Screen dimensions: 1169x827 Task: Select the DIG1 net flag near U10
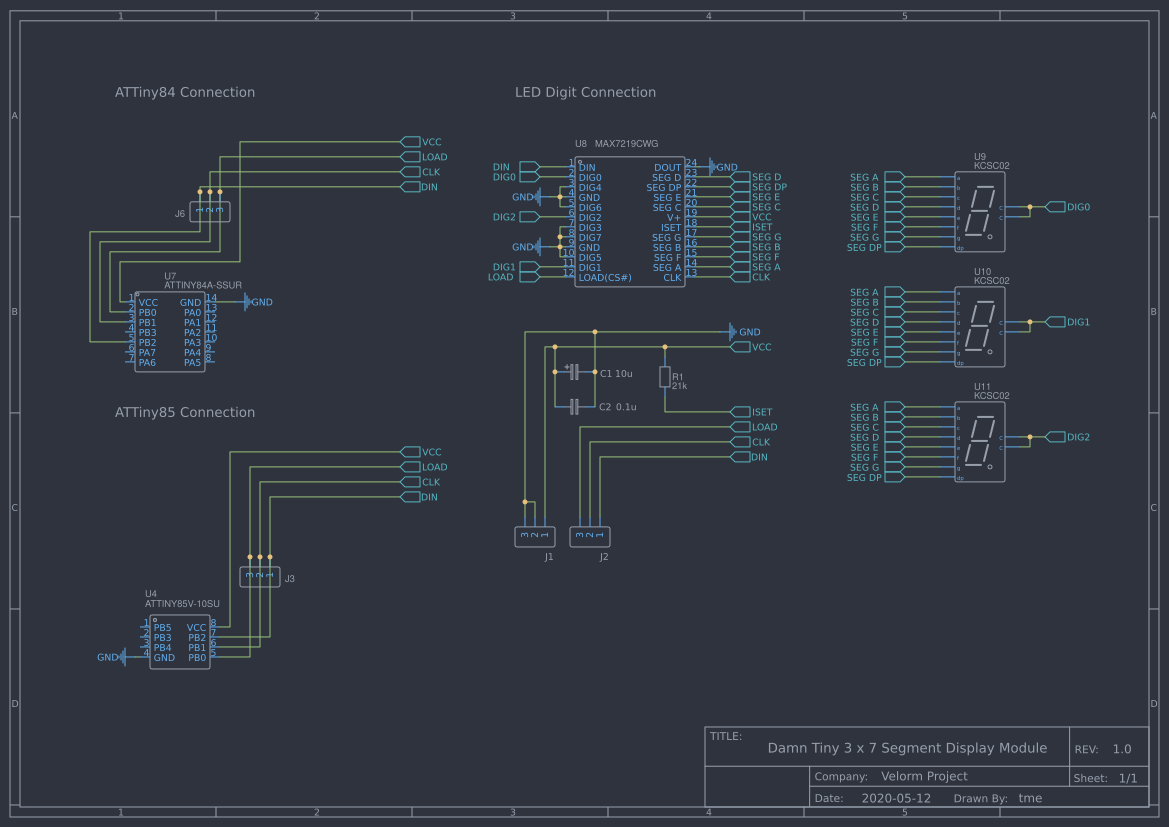pyautogui.click(x=1055, y=322)
